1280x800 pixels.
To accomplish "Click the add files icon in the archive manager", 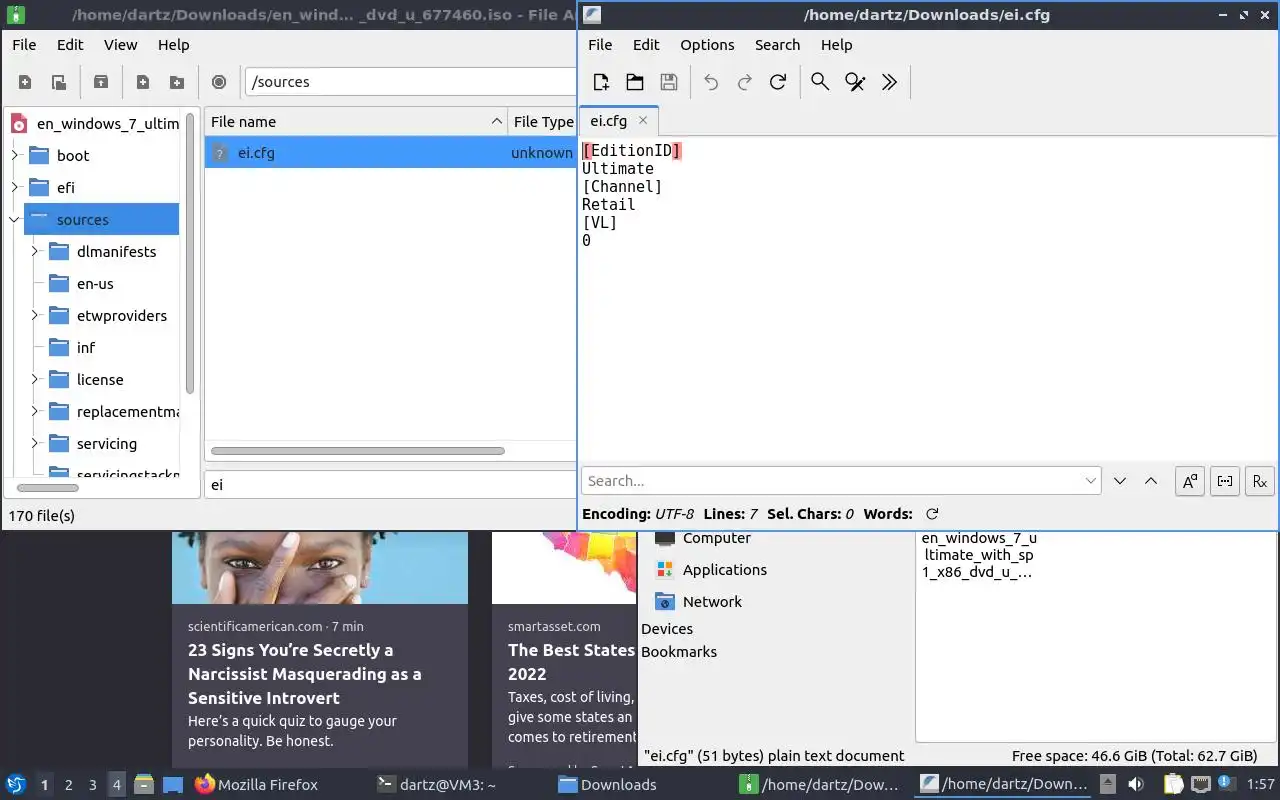I will click(x=143, y=82).
